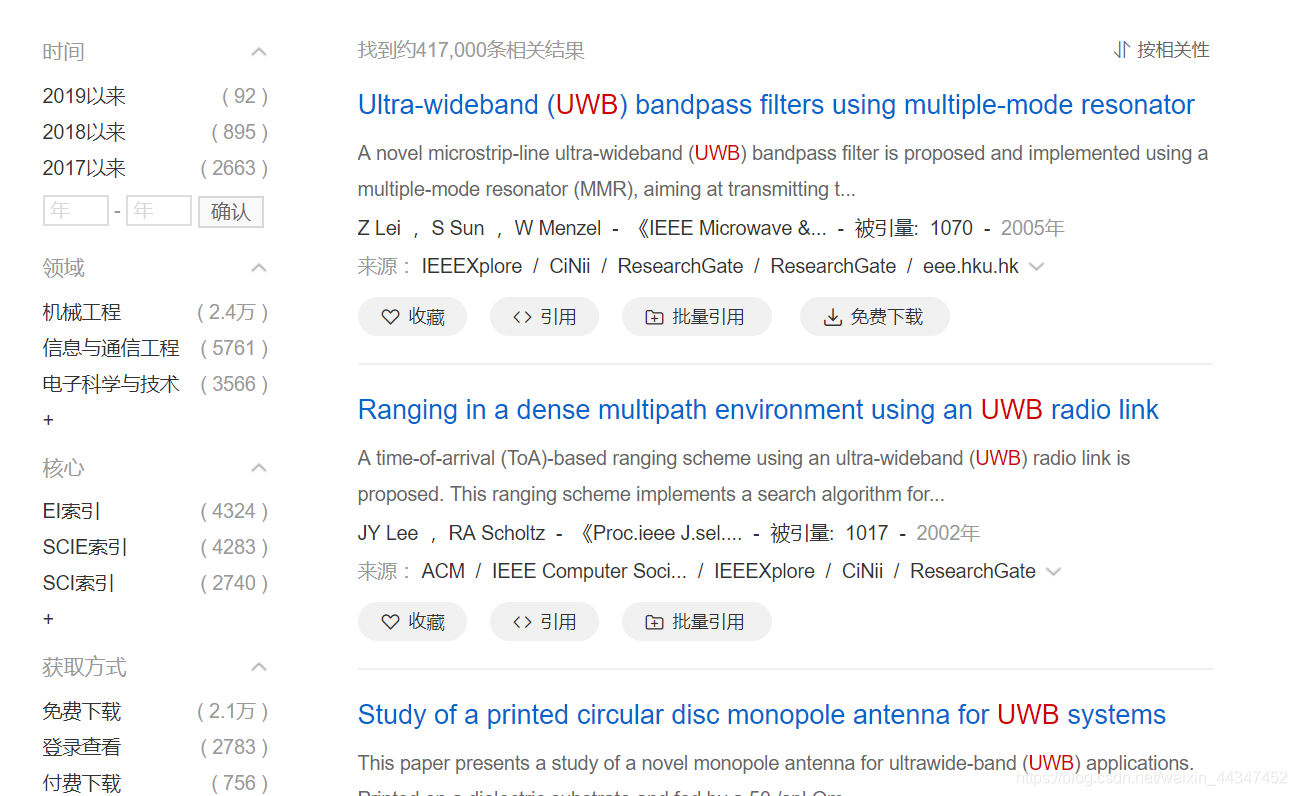Click author Z Lei

click(x=379, y=228)
